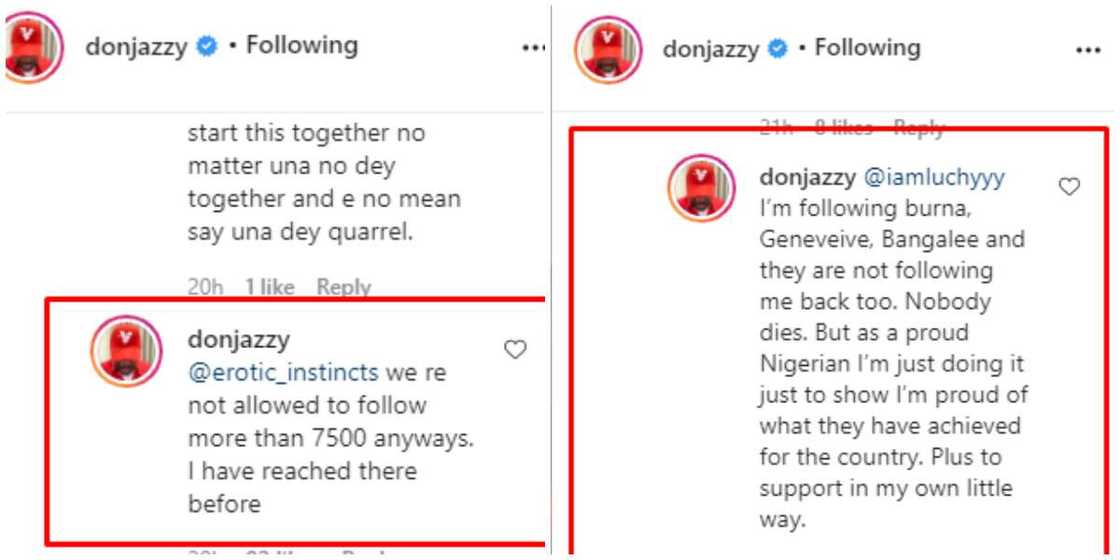The height and width of the screenshot is (560, 1120).
Task: Open donjazzy's avatar in the left post header
Action: (x=33, y=47)
